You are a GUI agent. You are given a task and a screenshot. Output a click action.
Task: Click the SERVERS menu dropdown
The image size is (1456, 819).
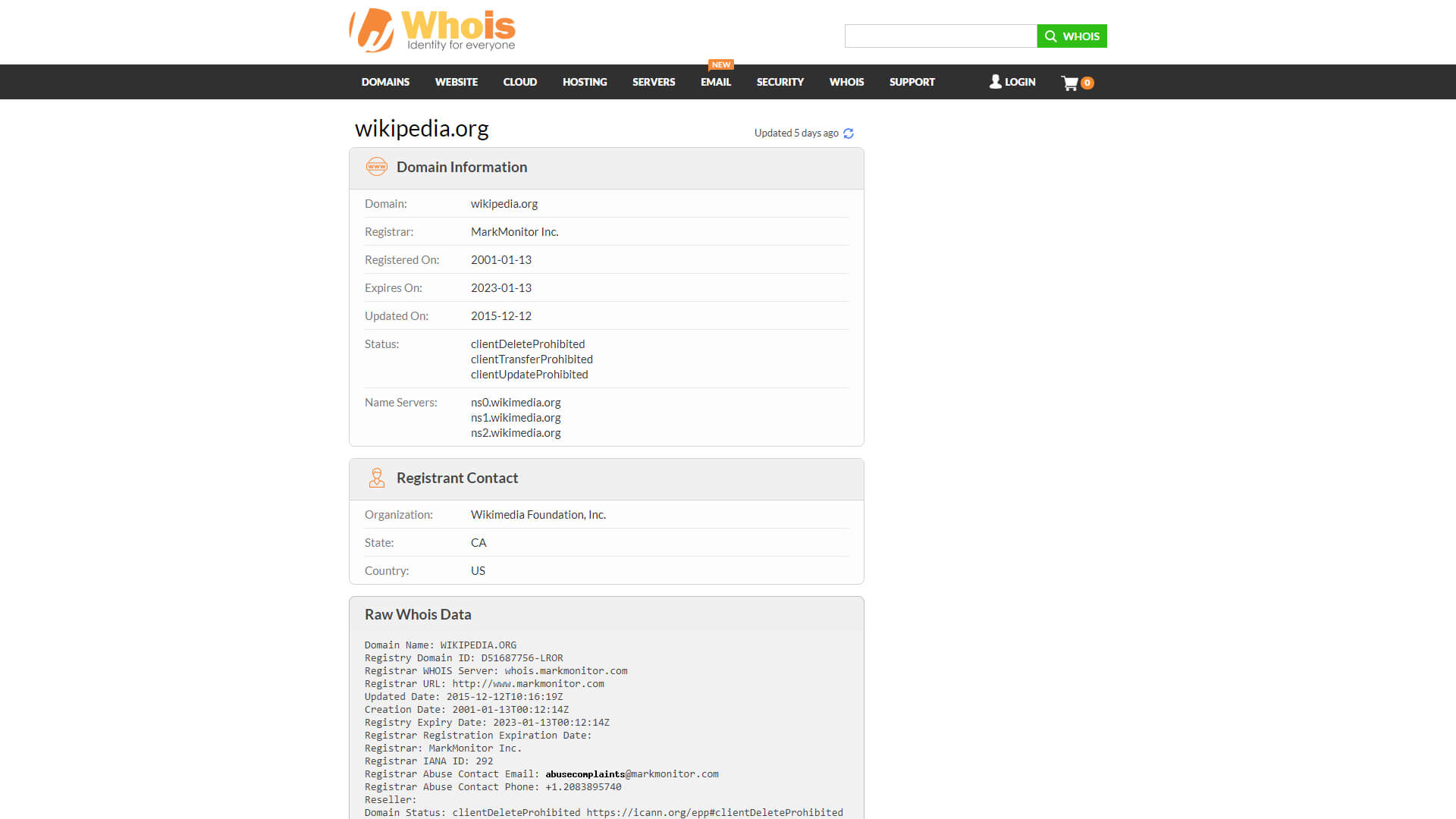click(654, 81)
